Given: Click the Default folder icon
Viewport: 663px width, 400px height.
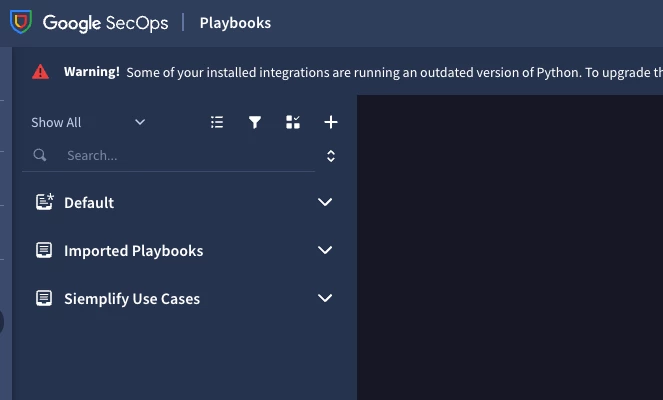Looking at the screenshot, I should coord(44,202).
